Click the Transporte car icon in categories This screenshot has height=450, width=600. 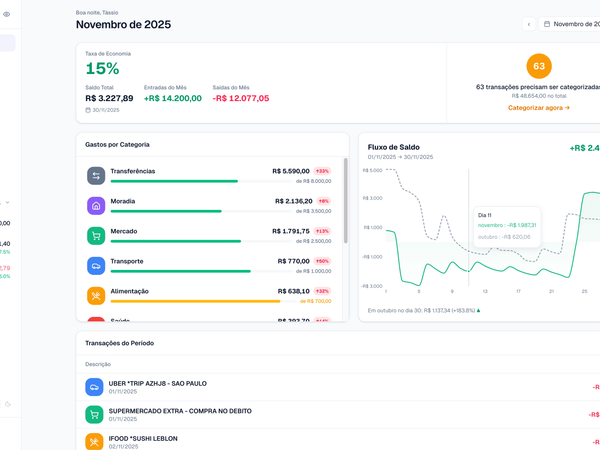click(96, 266)
